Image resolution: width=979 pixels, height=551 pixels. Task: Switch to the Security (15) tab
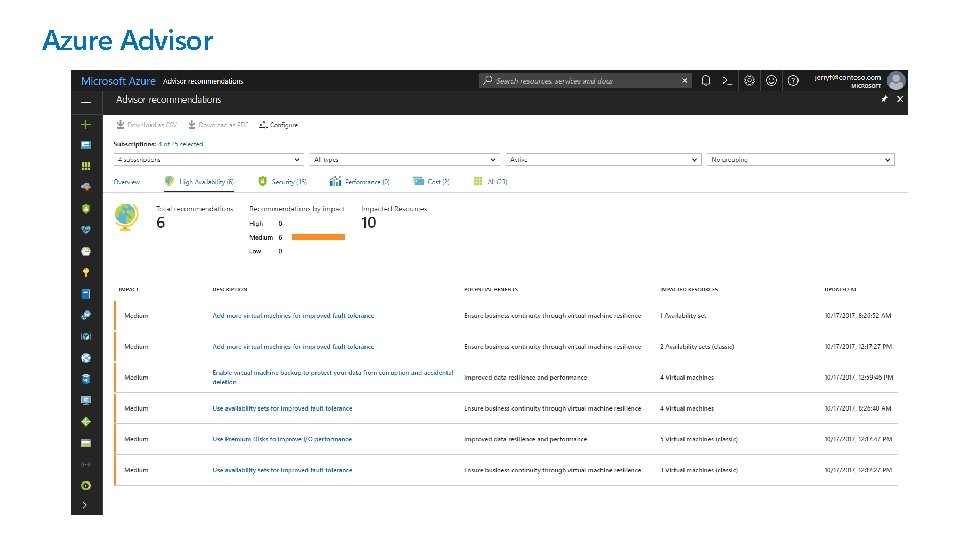coord(282,182)
